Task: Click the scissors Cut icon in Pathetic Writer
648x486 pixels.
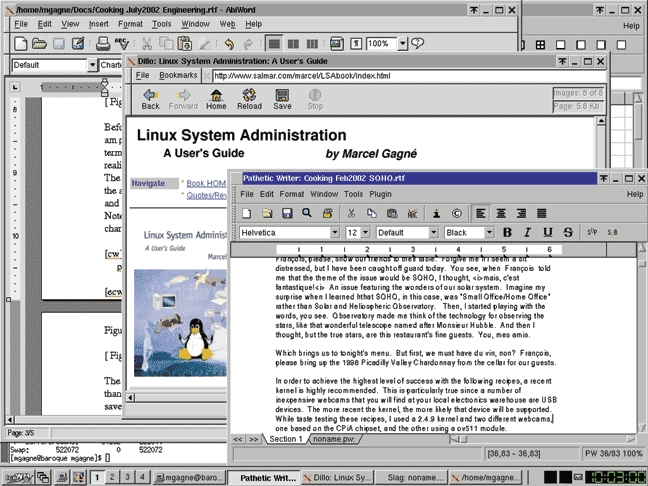Action: (x=351, y=213)
